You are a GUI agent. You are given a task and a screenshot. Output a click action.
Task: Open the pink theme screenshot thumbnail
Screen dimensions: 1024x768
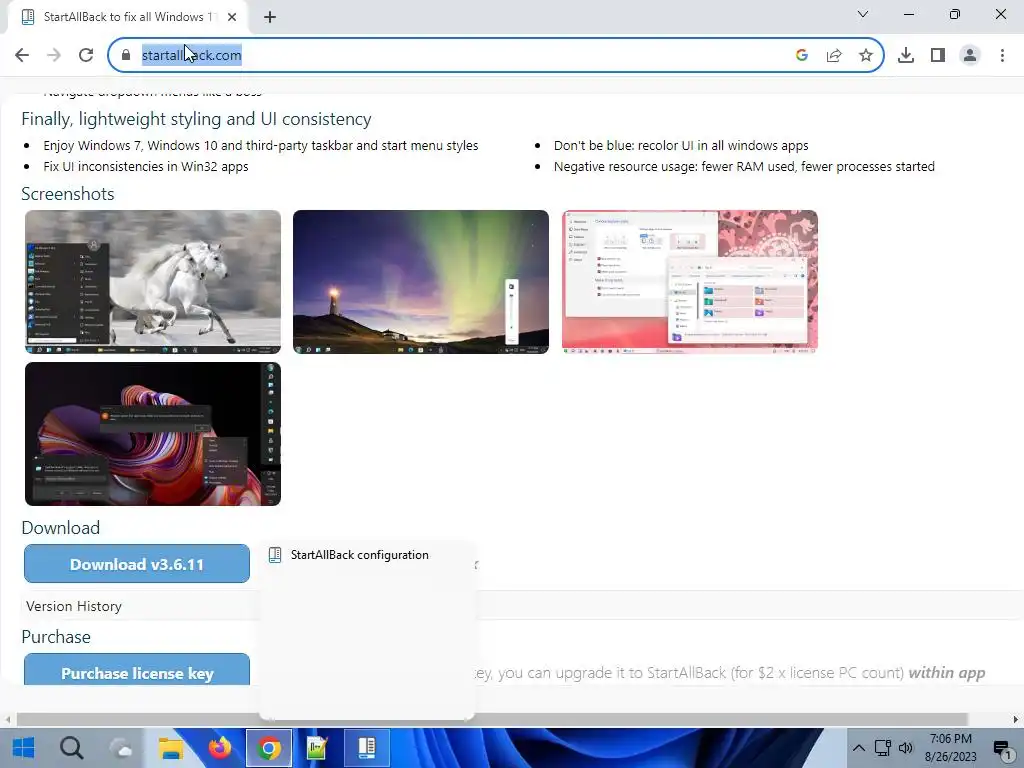pyautogui.click(x=690, y=281)
